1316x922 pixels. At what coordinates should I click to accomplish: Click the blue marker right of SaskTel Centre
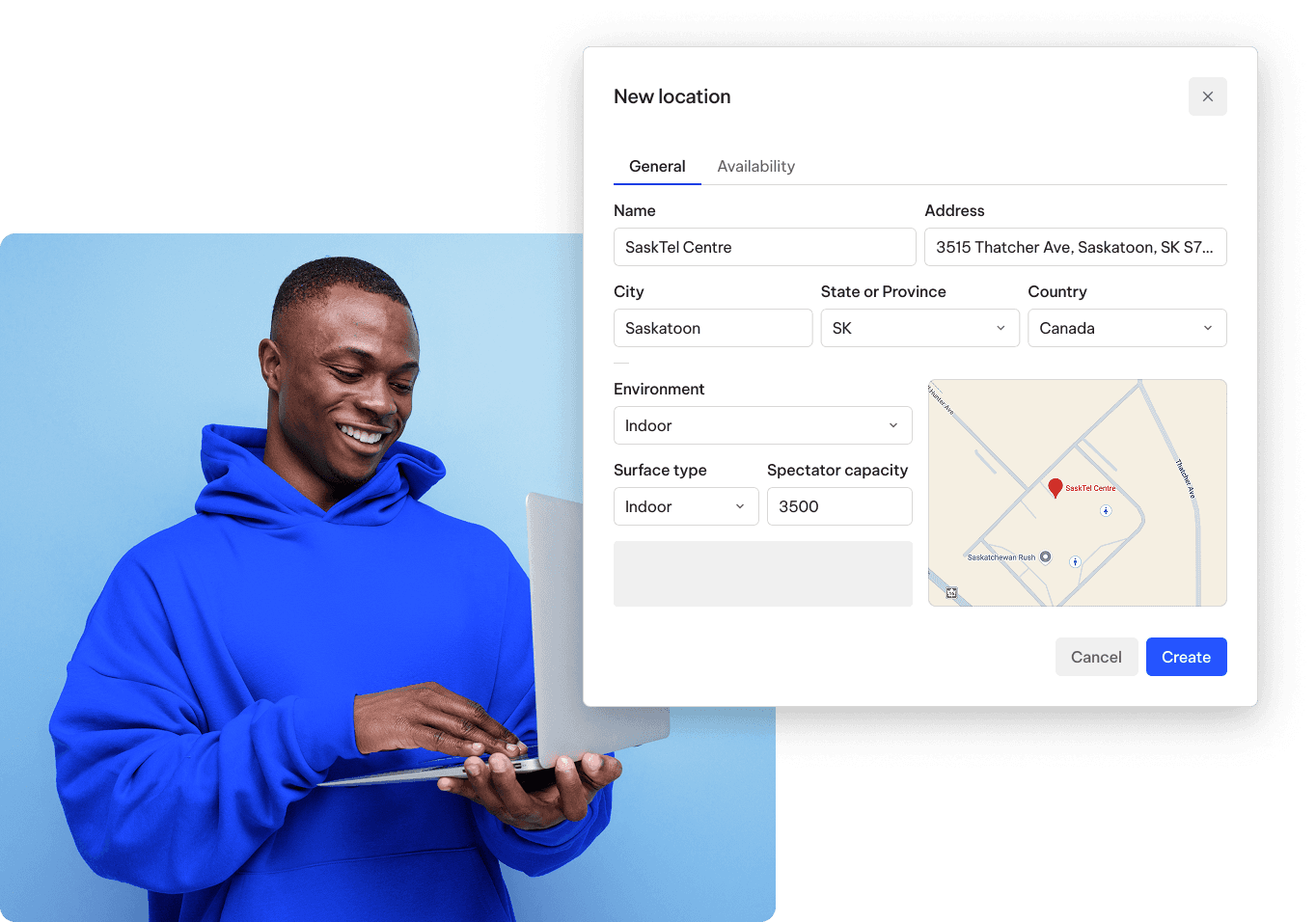[1106, 510]
